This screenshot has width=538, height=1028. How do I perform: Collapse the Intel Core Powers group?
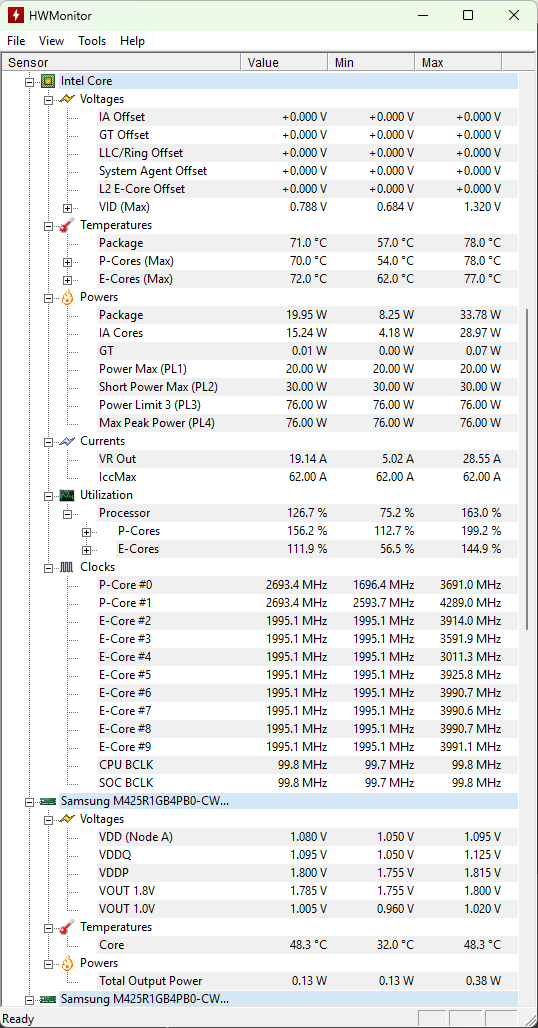click(x=48, y=298)
